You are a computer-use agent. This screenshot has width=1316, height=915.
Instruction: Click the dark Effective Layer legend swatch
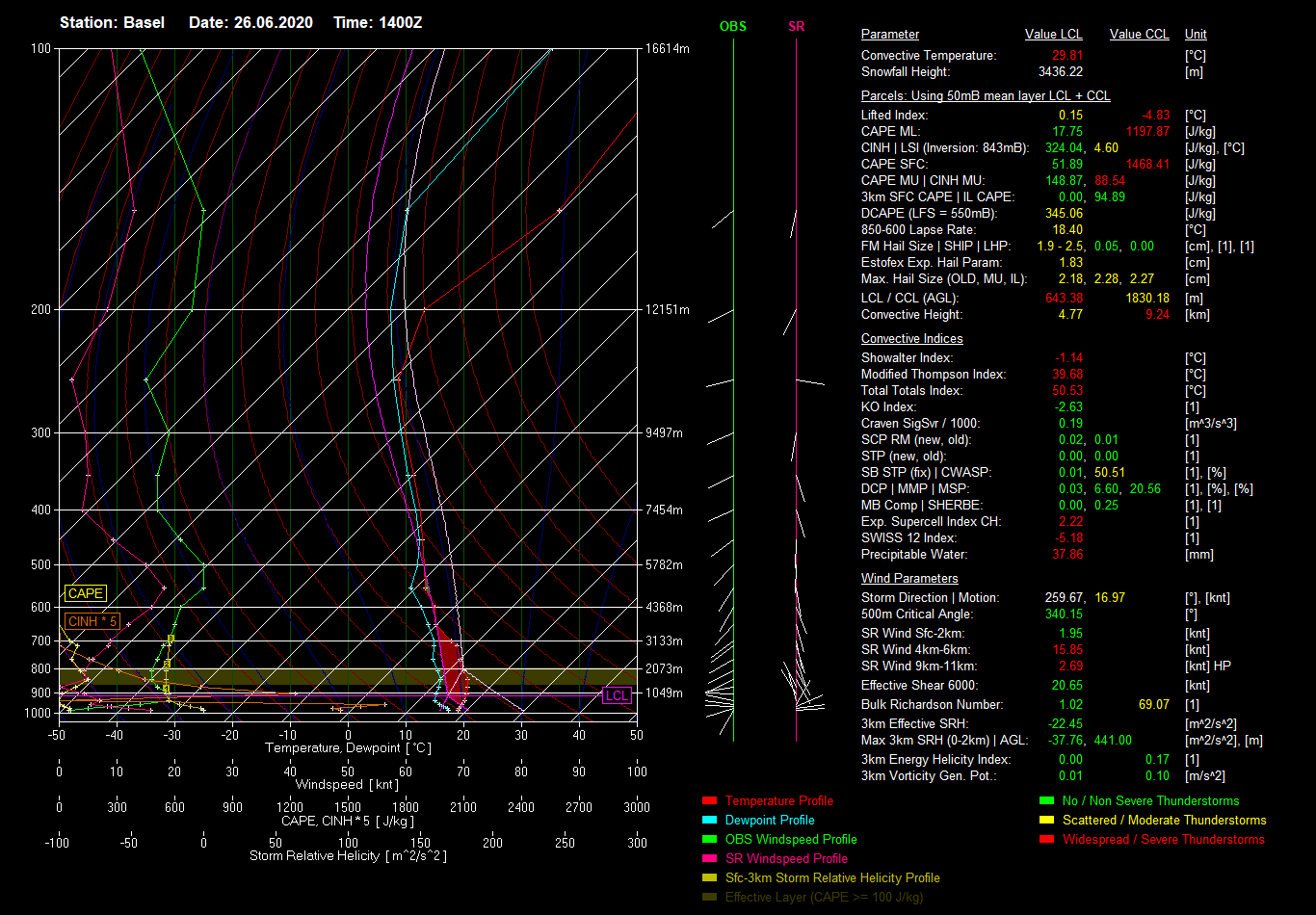710,898
